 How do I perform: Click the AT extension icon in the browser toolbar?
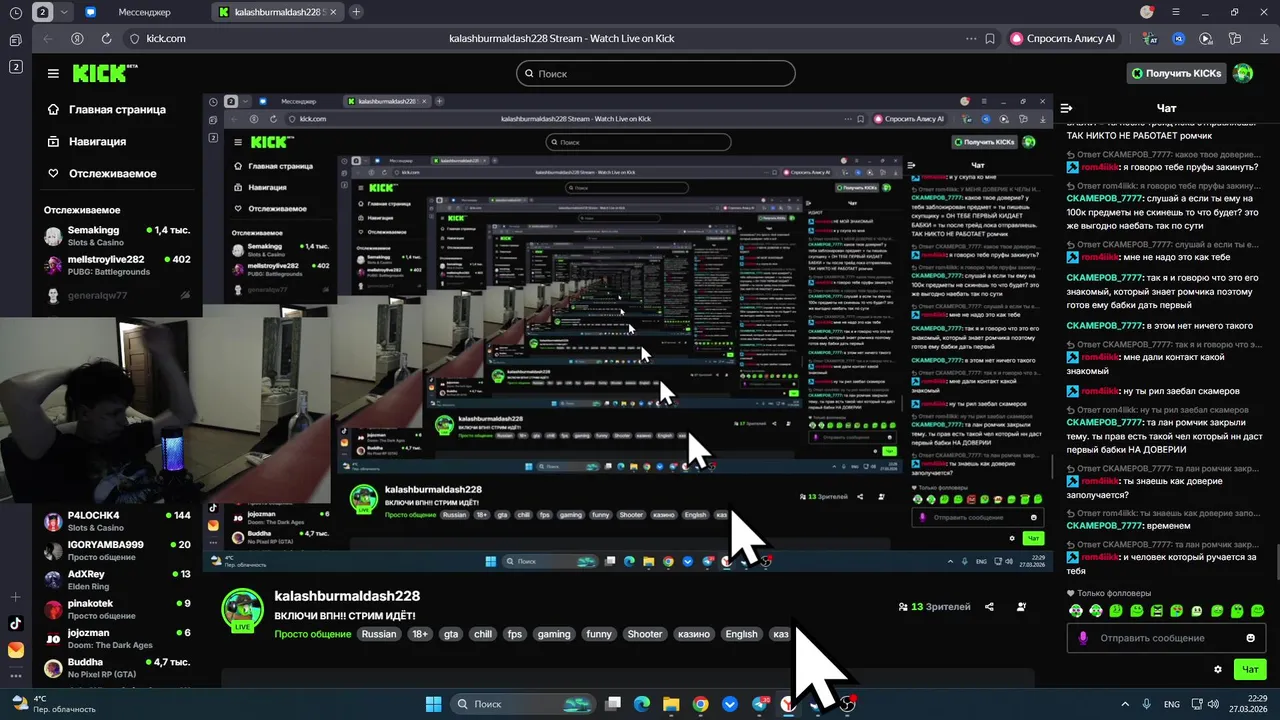click(1151, 38)
